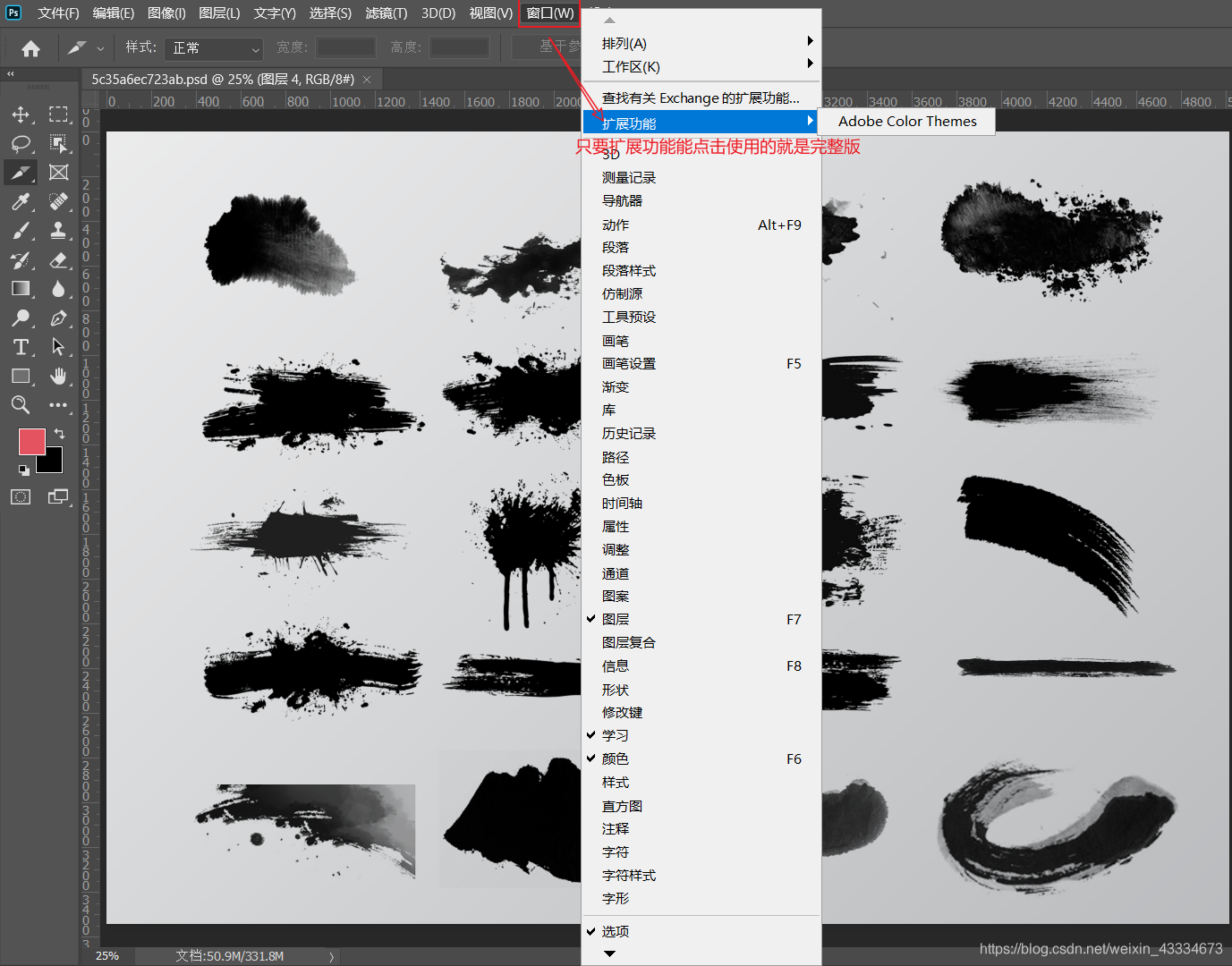Select the Brush tool
This screenshot has width=1232, height=966.
tap(21, 231)
